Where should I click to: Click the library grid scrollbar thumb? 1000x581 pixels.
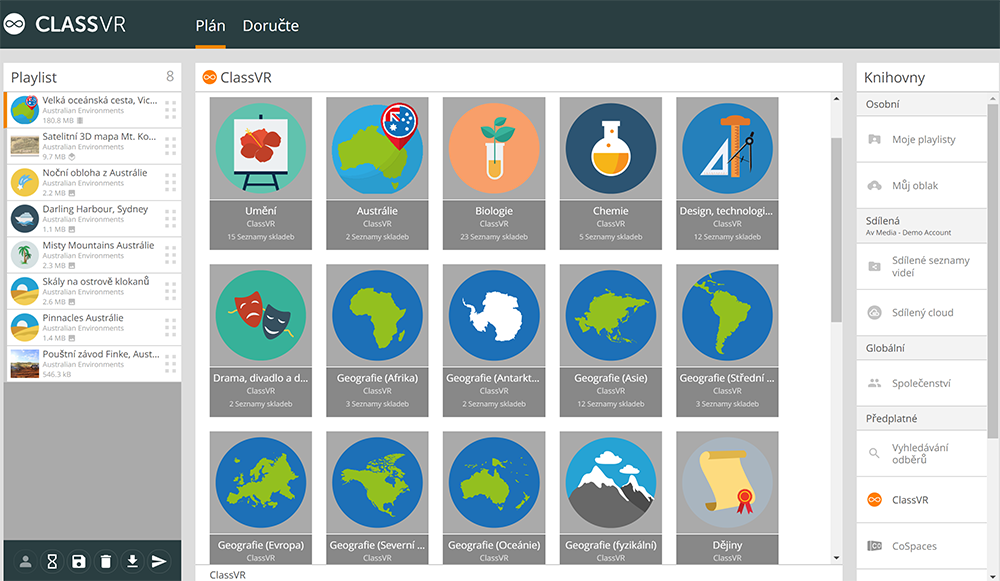click(836, 230)
